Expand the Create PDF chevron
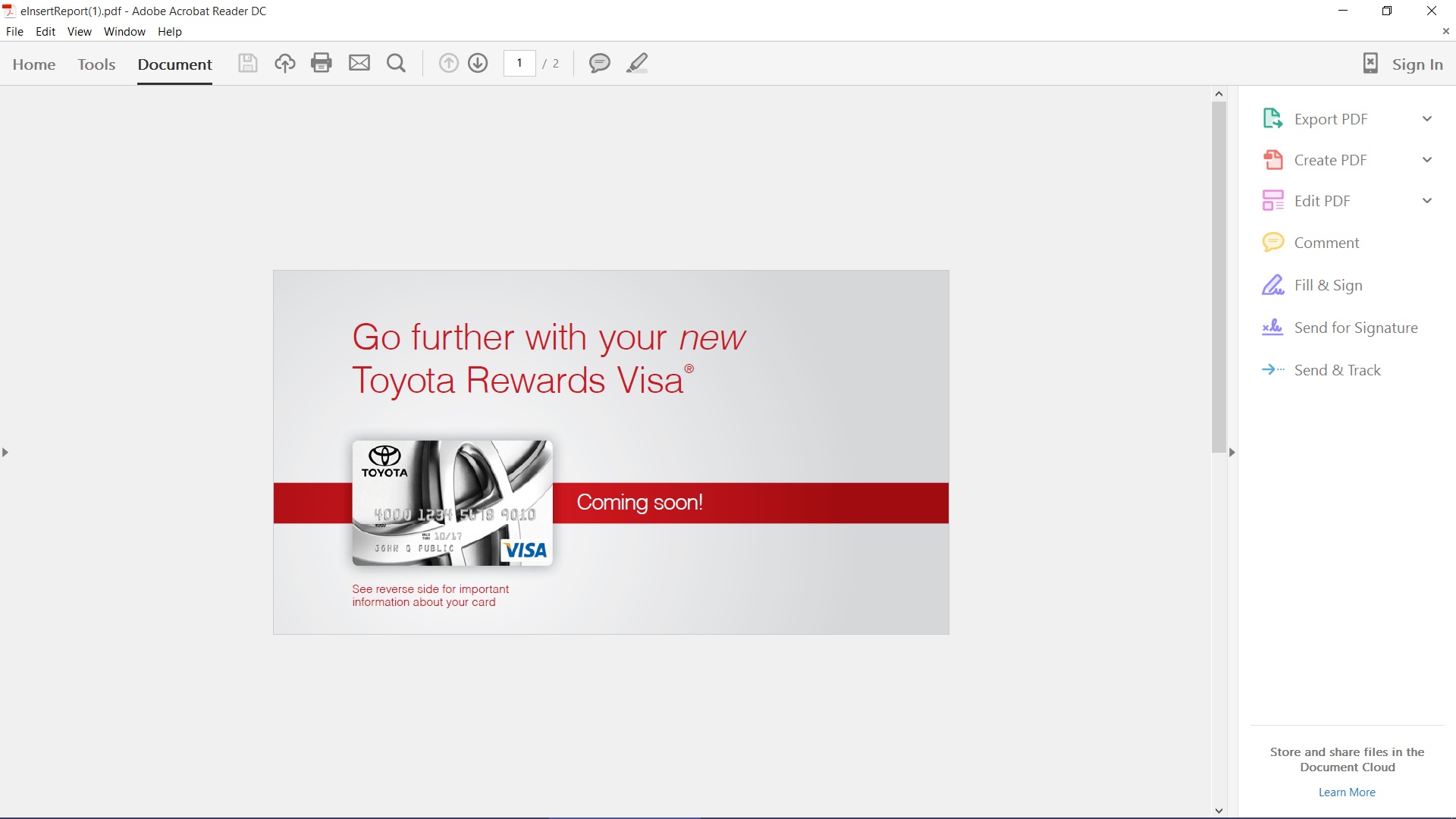 click(x=1426, y=160)
